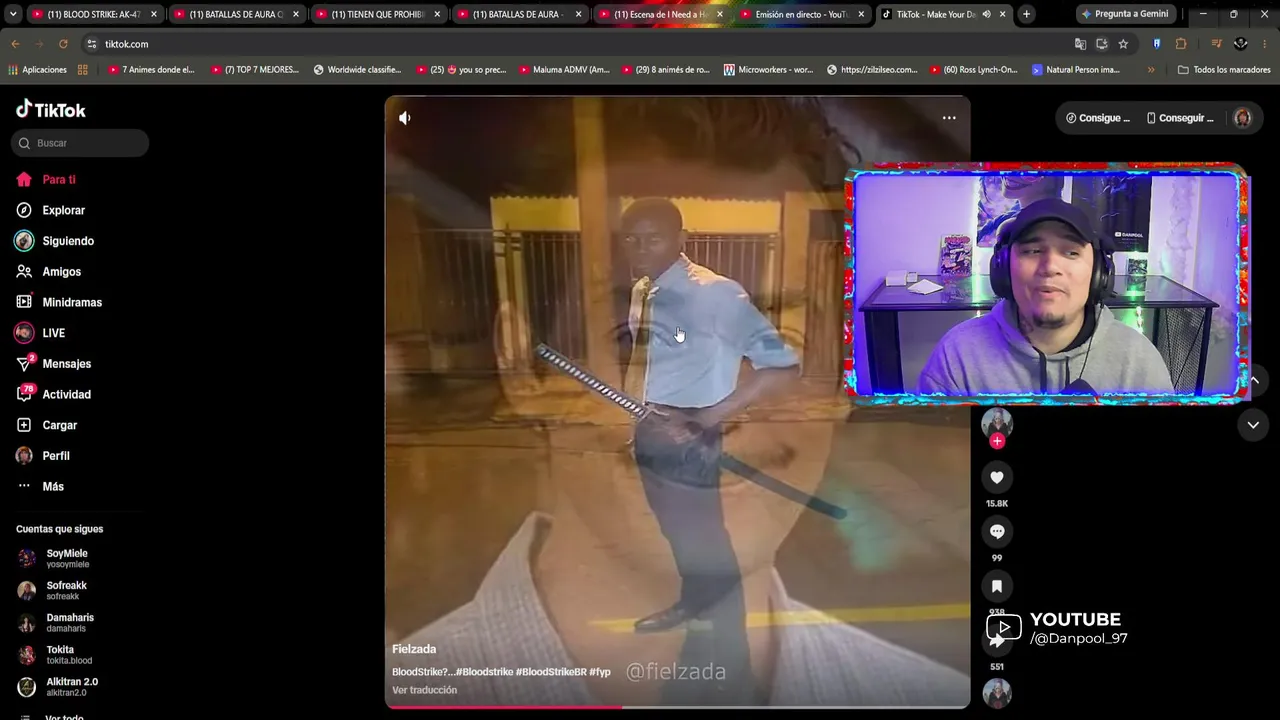Open the browser extensions puzzle icon
Image resolution: width=1280 pixels, height=720 pixels.
[1181, 44]
